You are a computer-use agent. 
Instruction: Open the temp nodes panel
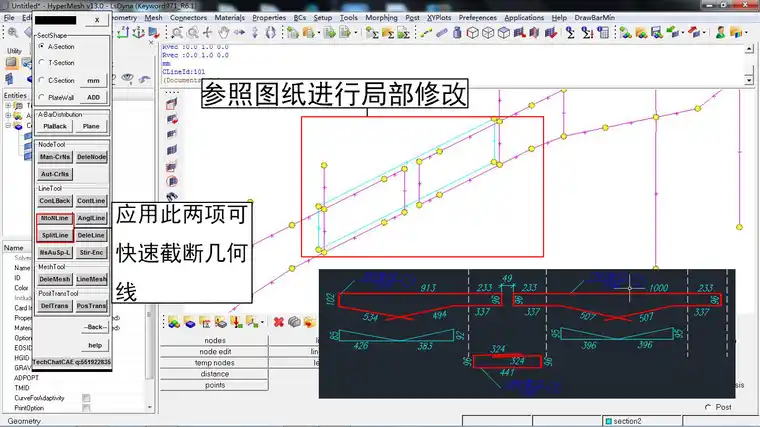[x=215, y=363]
